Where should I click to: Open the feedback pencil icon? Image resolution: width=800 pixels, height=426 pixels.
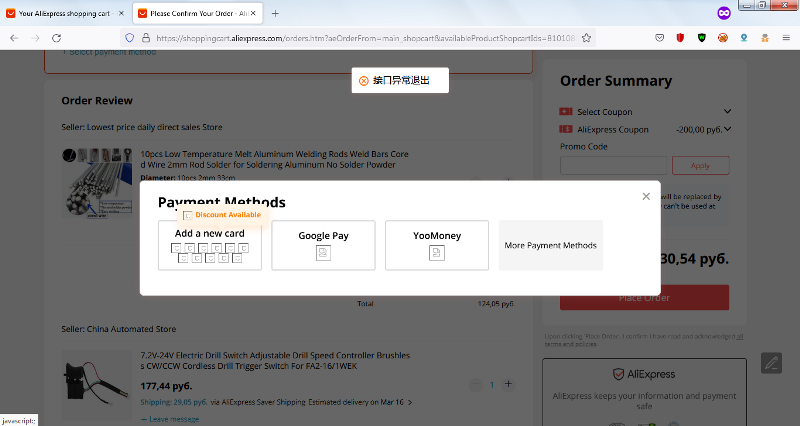click(771, 363)
